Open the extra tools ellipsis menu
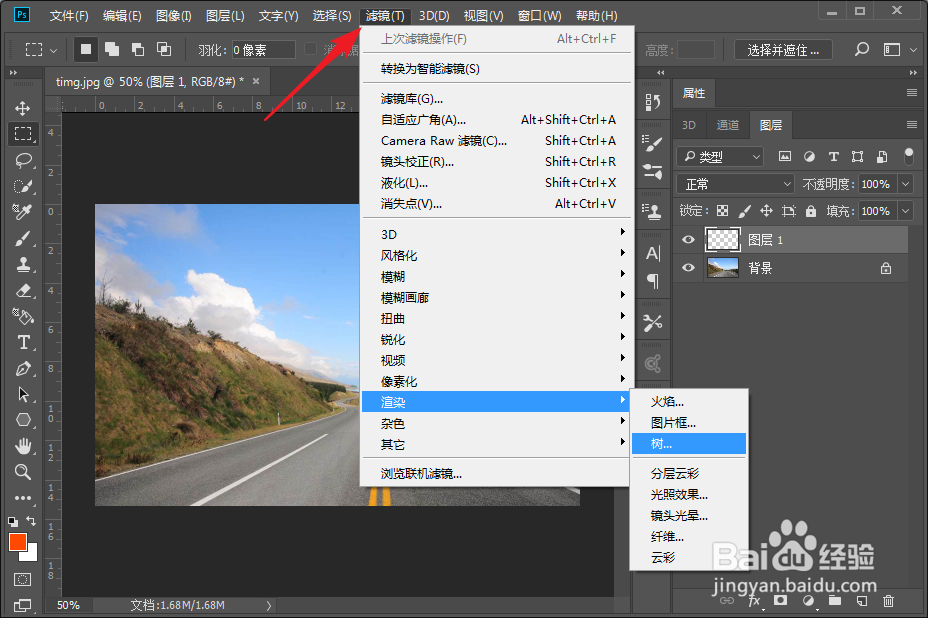This screenshot has width=928, height=618. click(22, 498)
